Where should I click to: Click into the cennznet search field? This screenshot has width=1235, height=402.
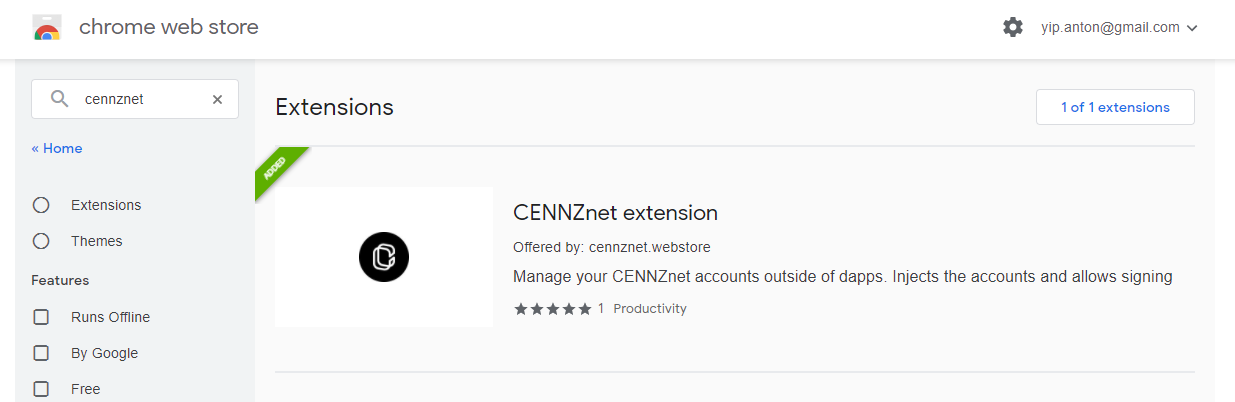140,99
